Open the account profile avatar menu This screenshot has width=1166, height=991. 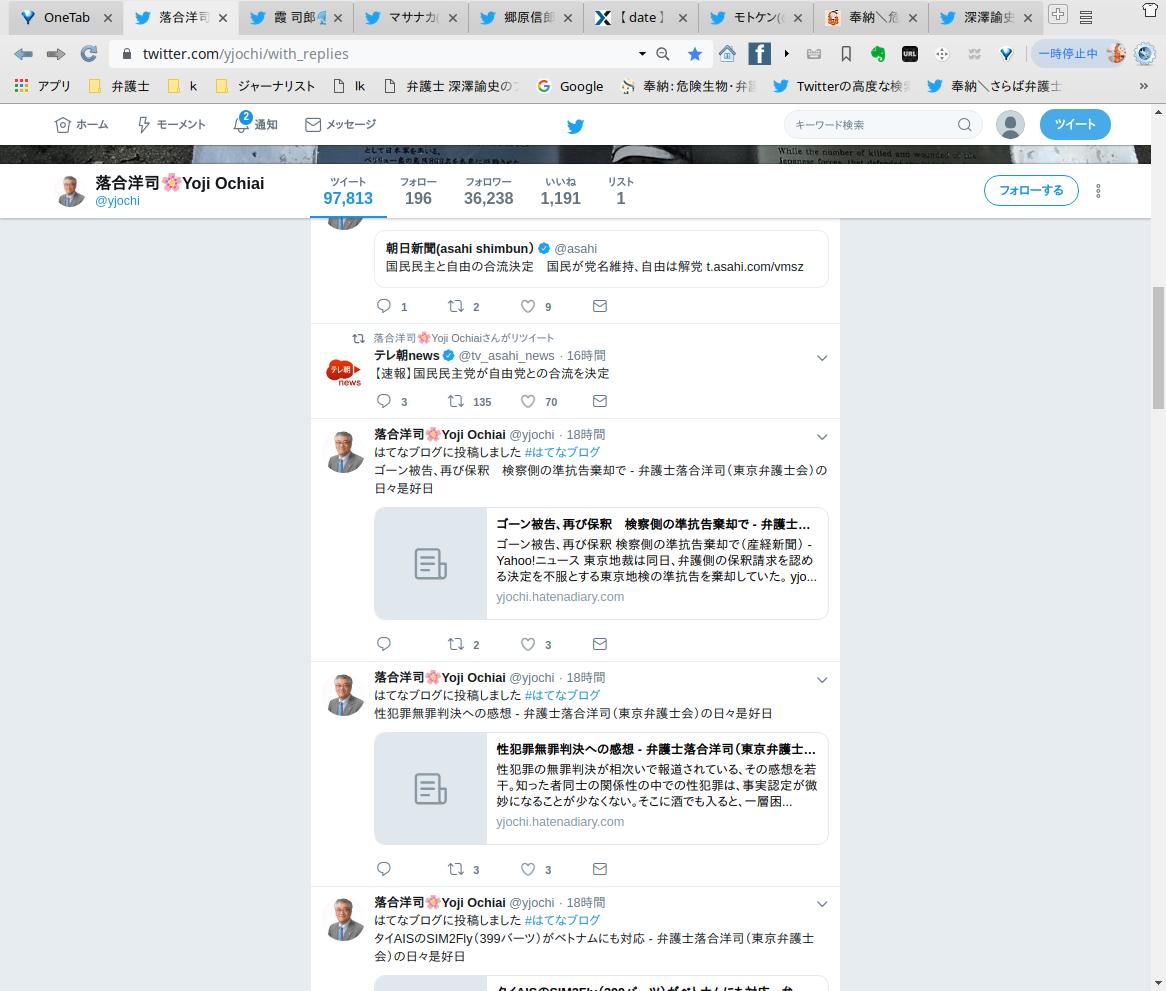click(x=1010, y=124)
